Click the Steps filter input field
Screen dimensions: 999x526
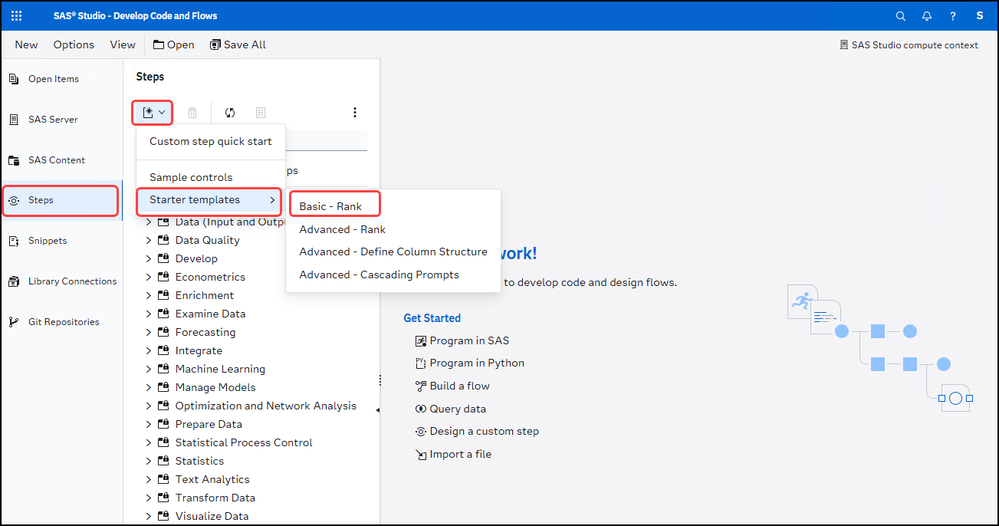[326, 141]
